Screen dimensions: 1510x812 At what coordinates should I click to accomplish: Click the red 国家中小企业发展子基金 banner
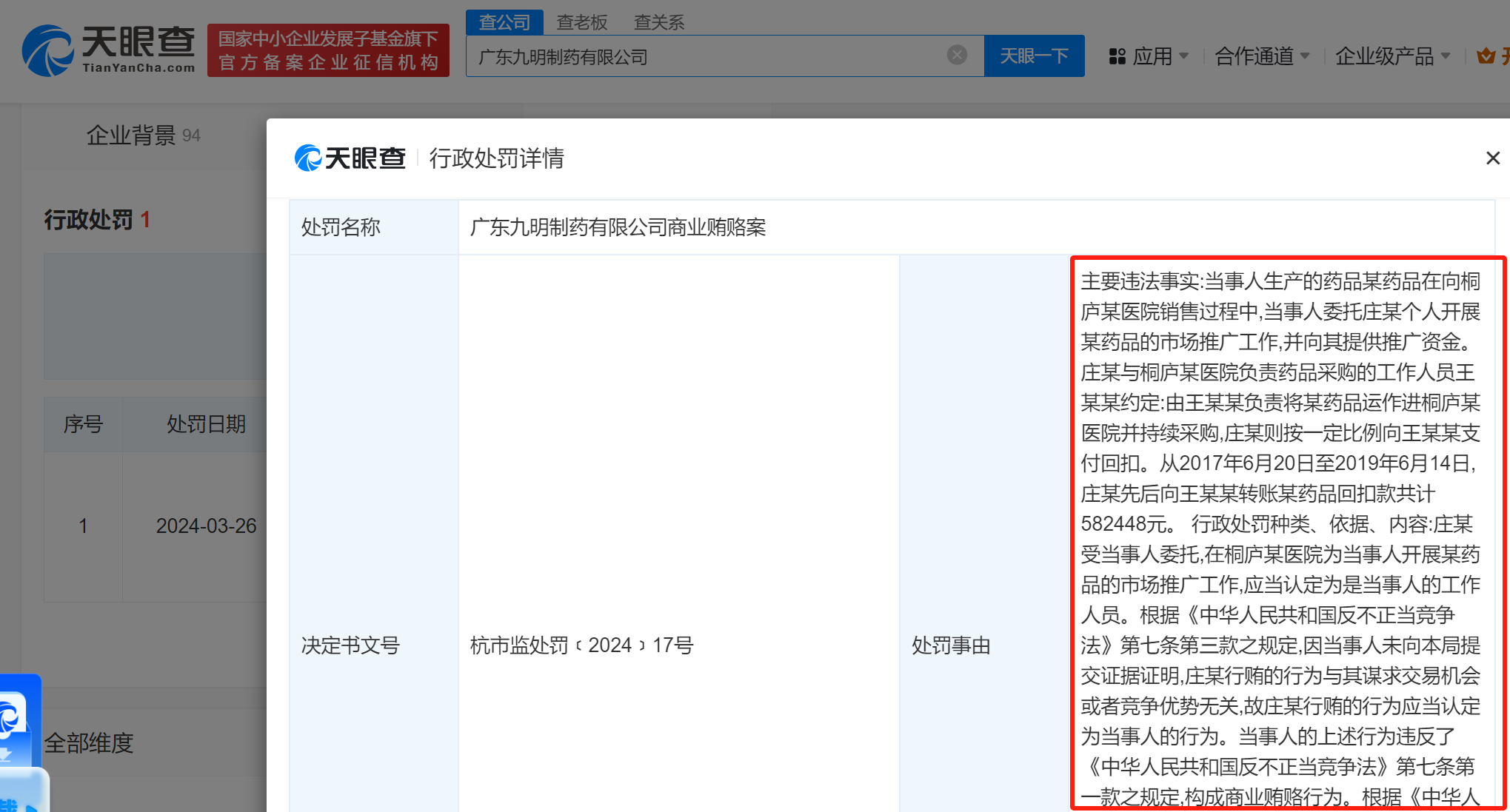tap(328, 50)
